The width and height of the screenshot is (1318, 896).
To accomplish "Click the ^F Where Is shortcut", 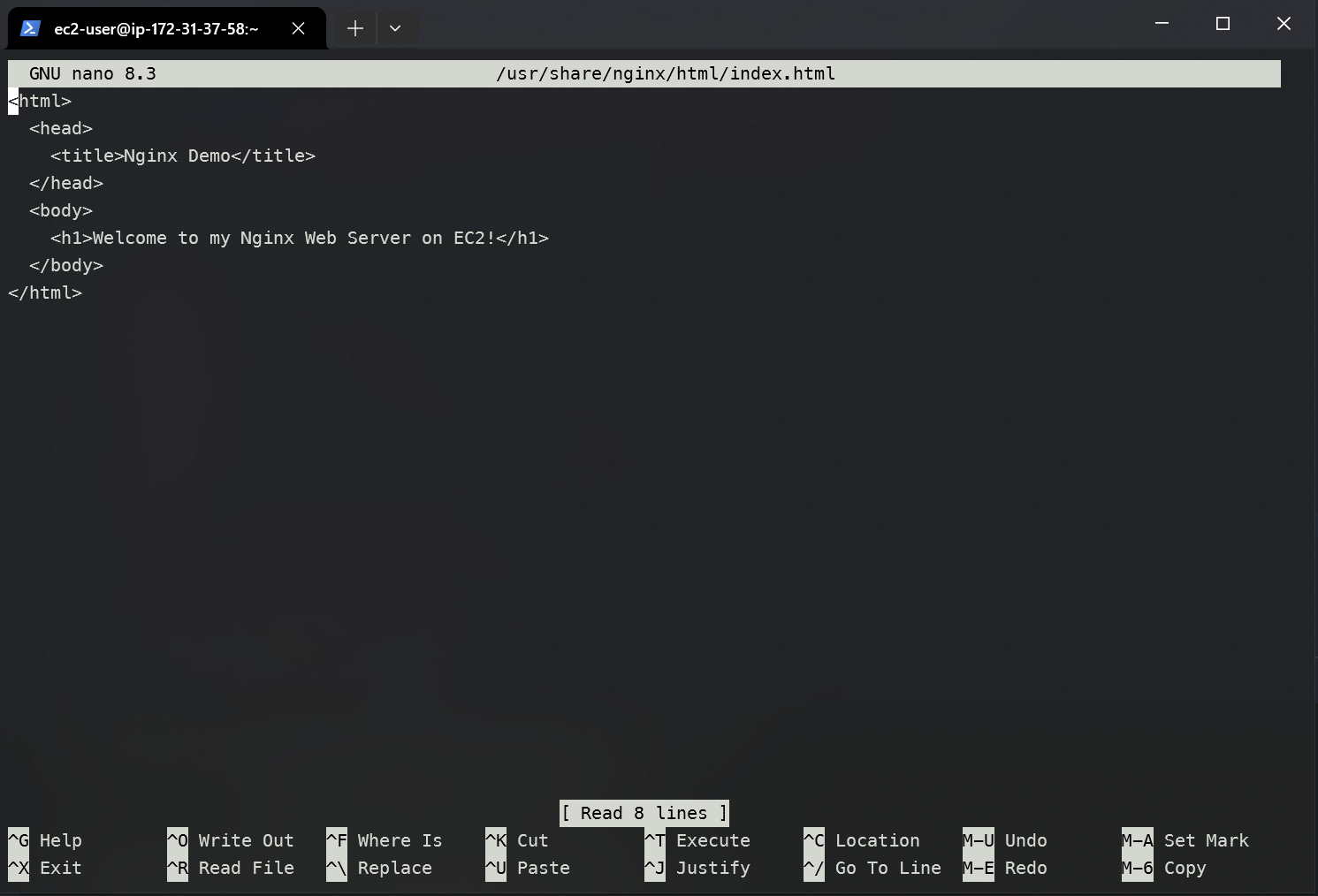I will pyautogui.click(x=385, y=840).
